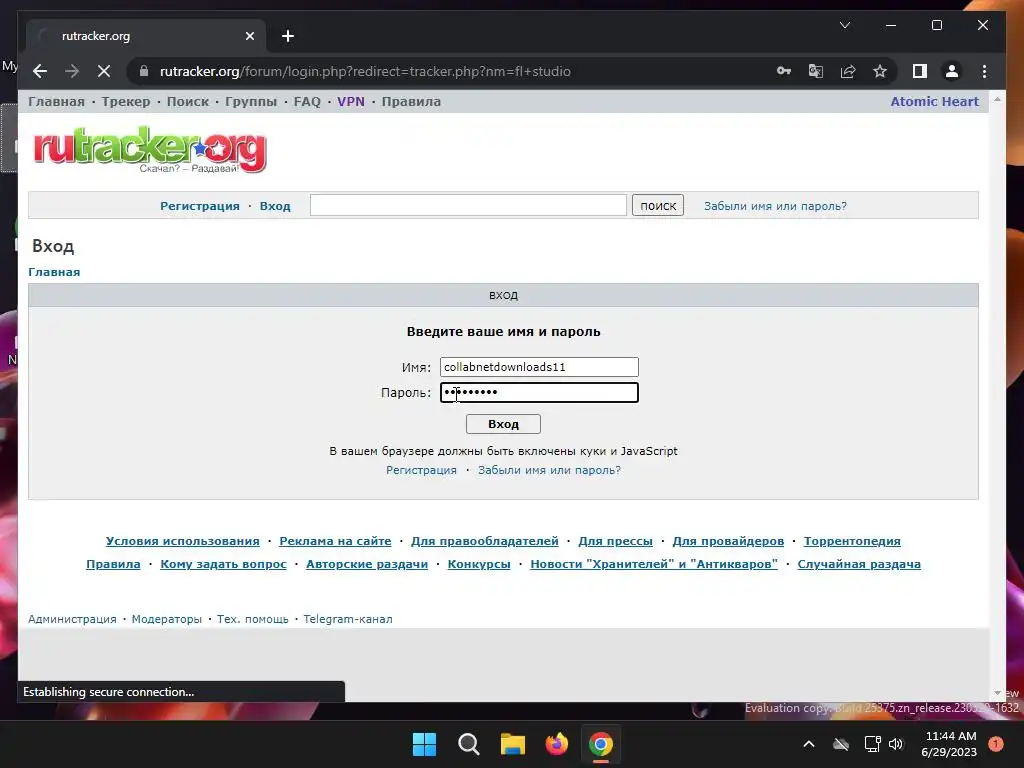
Task: Click Забыли имя или пароль below the login form
Action: click(x=549, y=470)
